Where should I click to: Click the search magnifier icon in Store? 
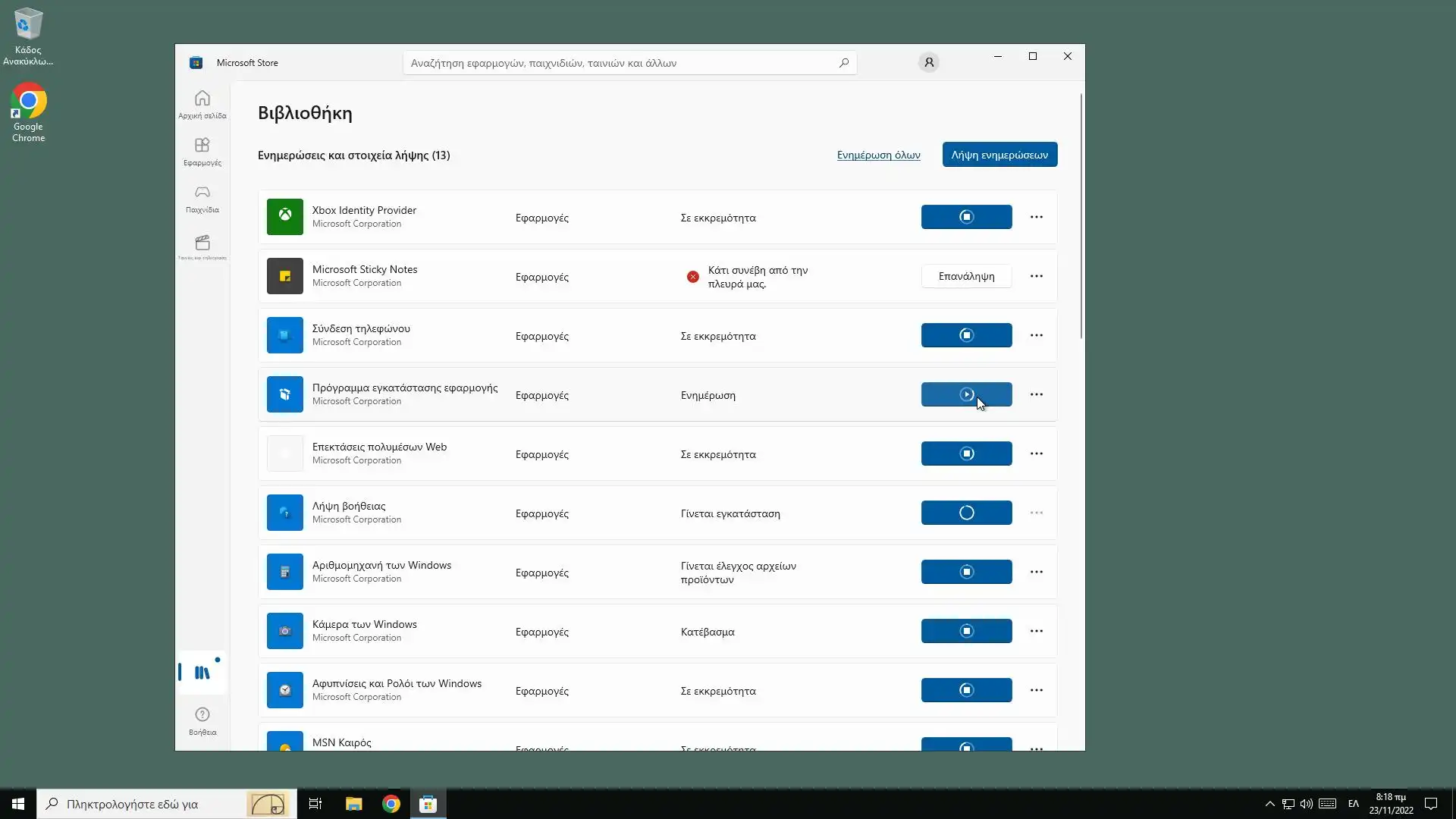coord(843,63)
